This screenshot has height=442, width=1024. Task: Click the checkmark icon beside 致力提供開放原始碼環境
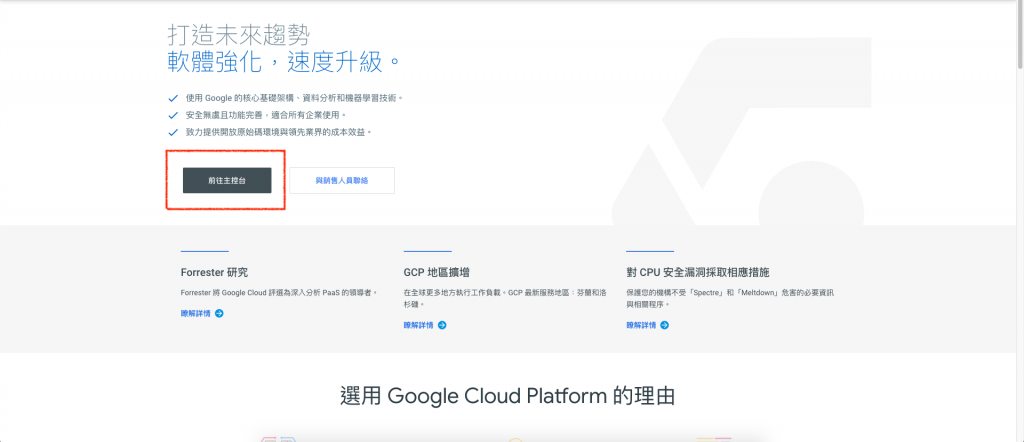[173, 133]
